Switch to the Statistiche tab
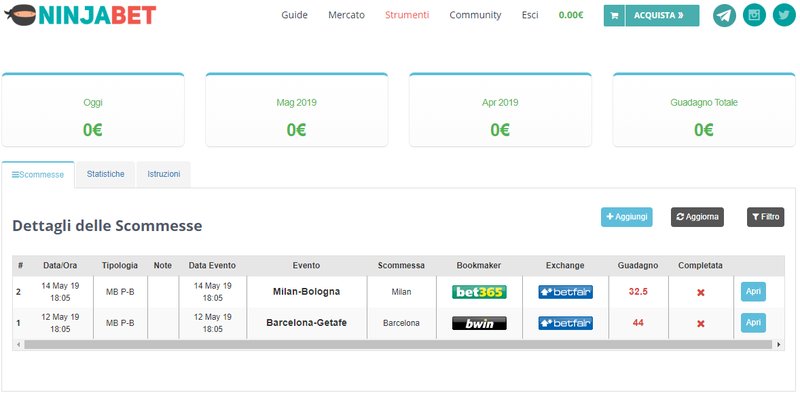 (106, 174)
